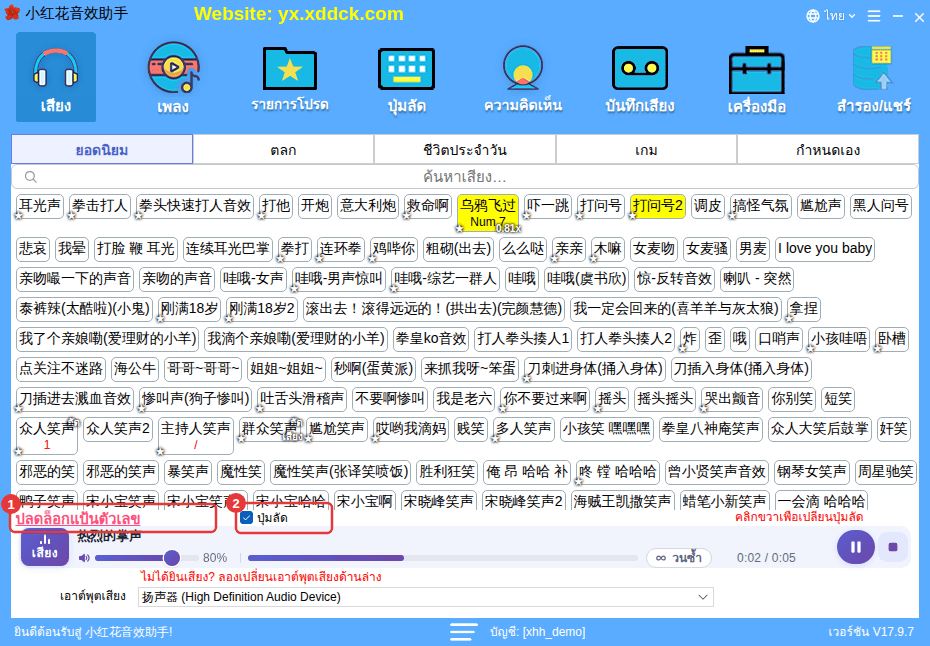Switch to the ตลก tab

click(x=284, y=149)
